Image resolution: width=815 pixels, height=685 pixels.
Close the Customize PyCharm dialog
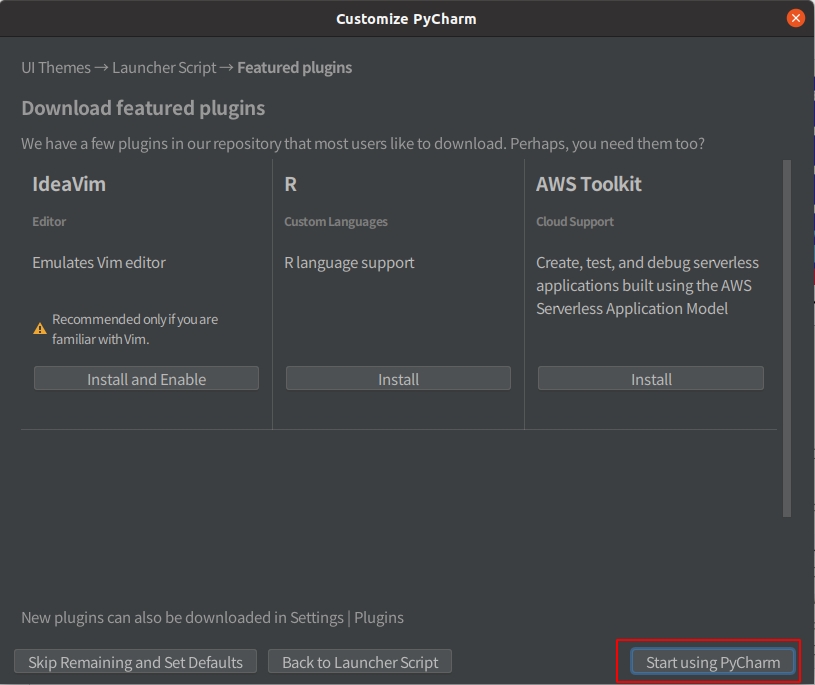pyautogui.click(x=795, y=18)
